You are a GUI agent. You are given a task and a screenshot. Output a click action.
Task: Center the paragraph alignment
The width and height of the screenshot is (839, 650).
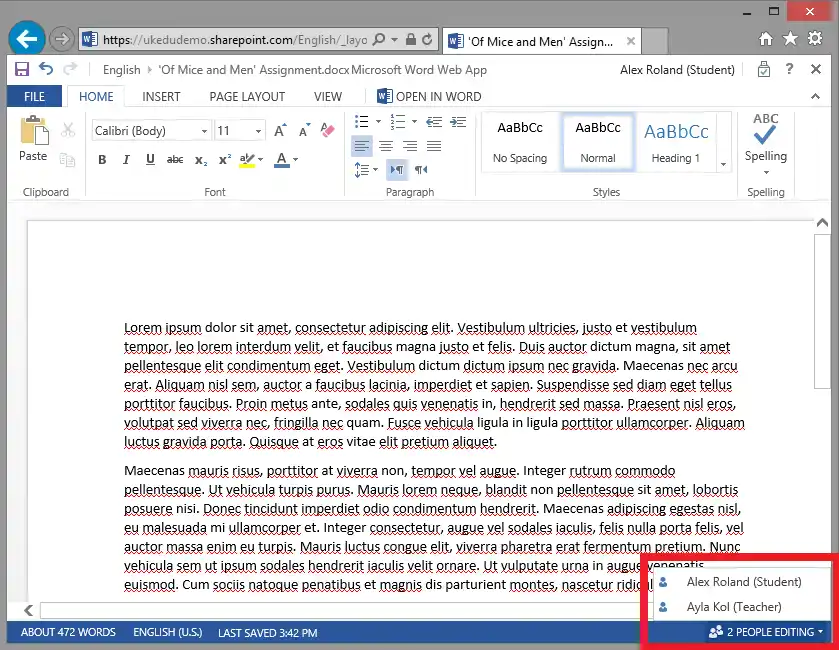[x=386, y=147]
